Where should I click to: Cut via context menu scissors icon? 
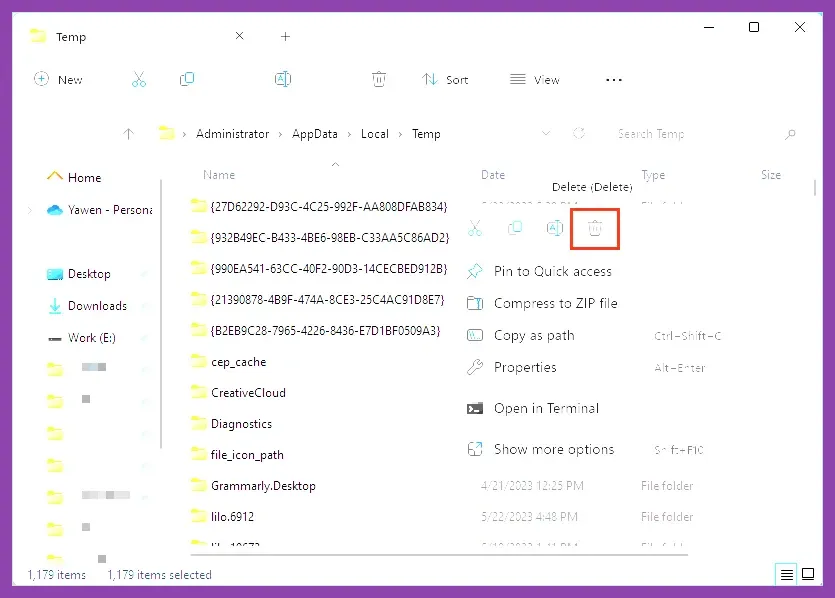475,228
